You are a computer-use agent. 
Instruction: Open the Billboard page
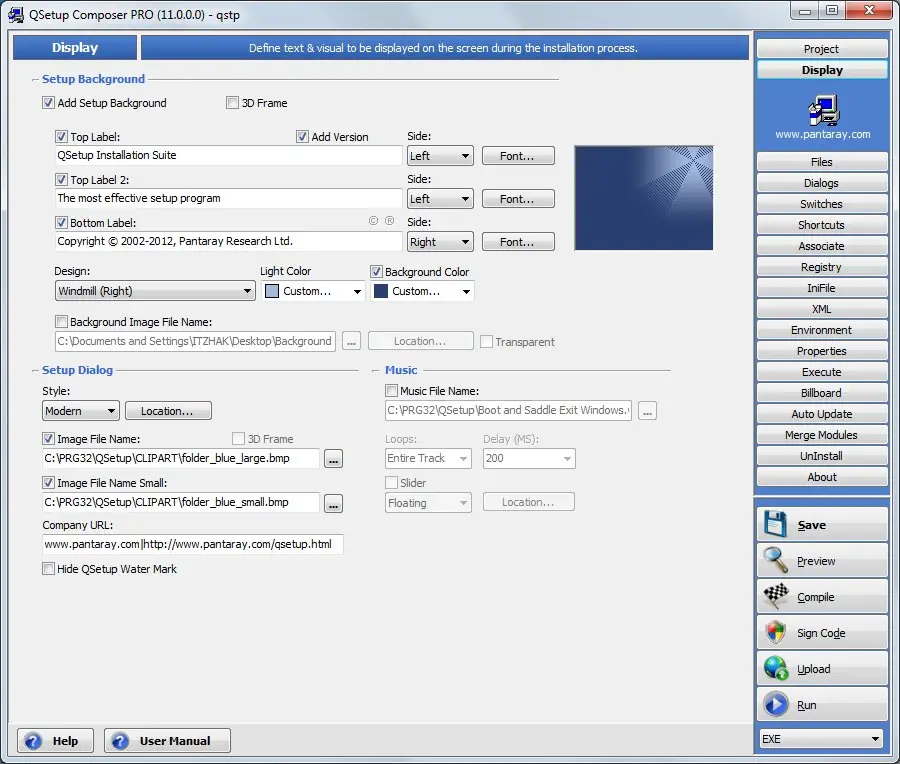point(821,393)
